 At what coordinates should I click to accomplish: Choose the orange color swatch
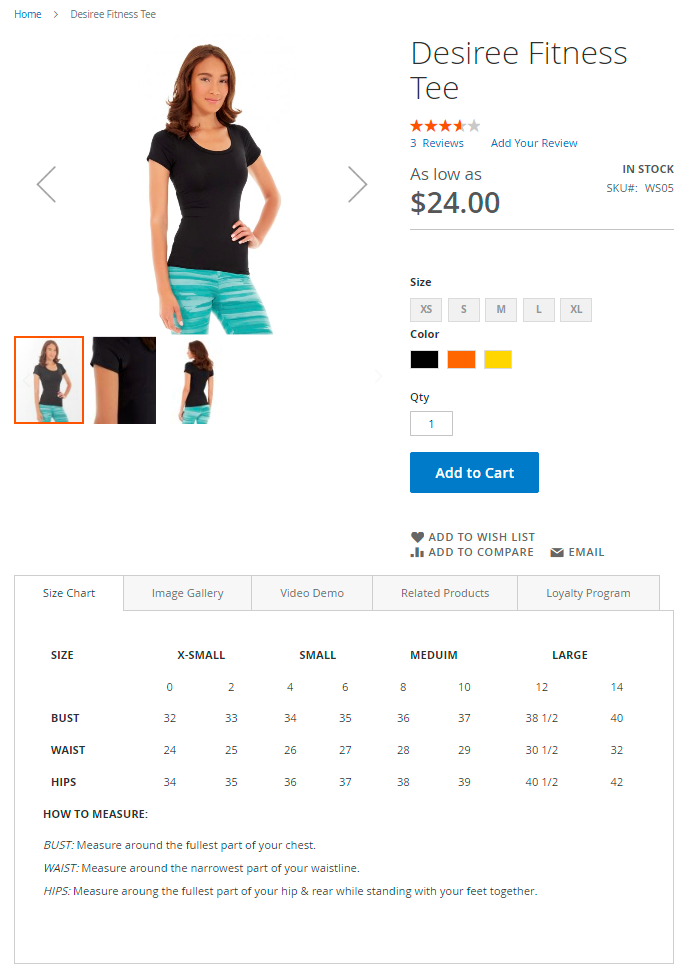click(x=461, y=360)
